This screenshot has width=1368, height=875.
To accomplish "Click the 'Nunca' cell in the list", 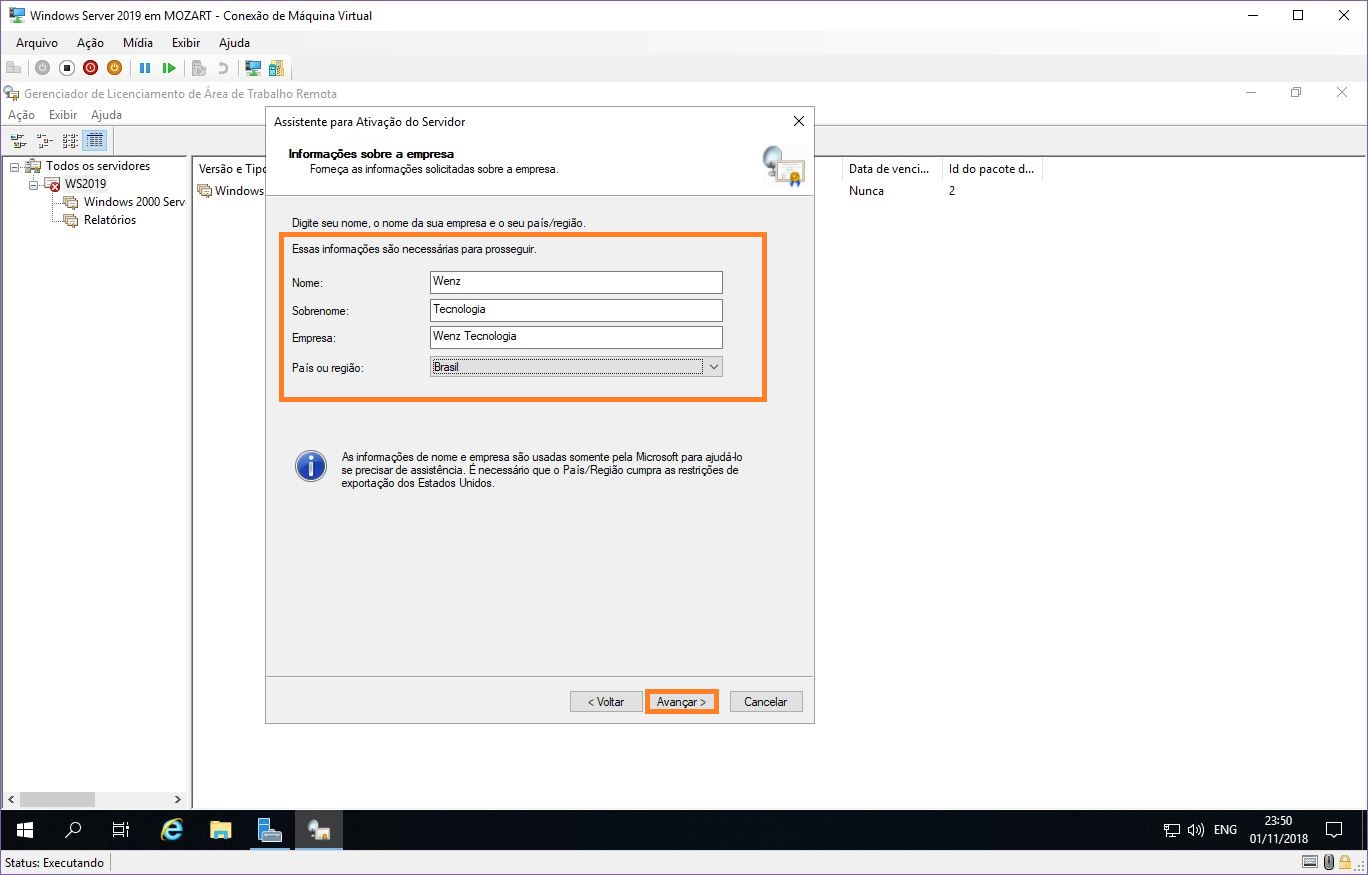I will pyautogui.click(x=866, y=191).
